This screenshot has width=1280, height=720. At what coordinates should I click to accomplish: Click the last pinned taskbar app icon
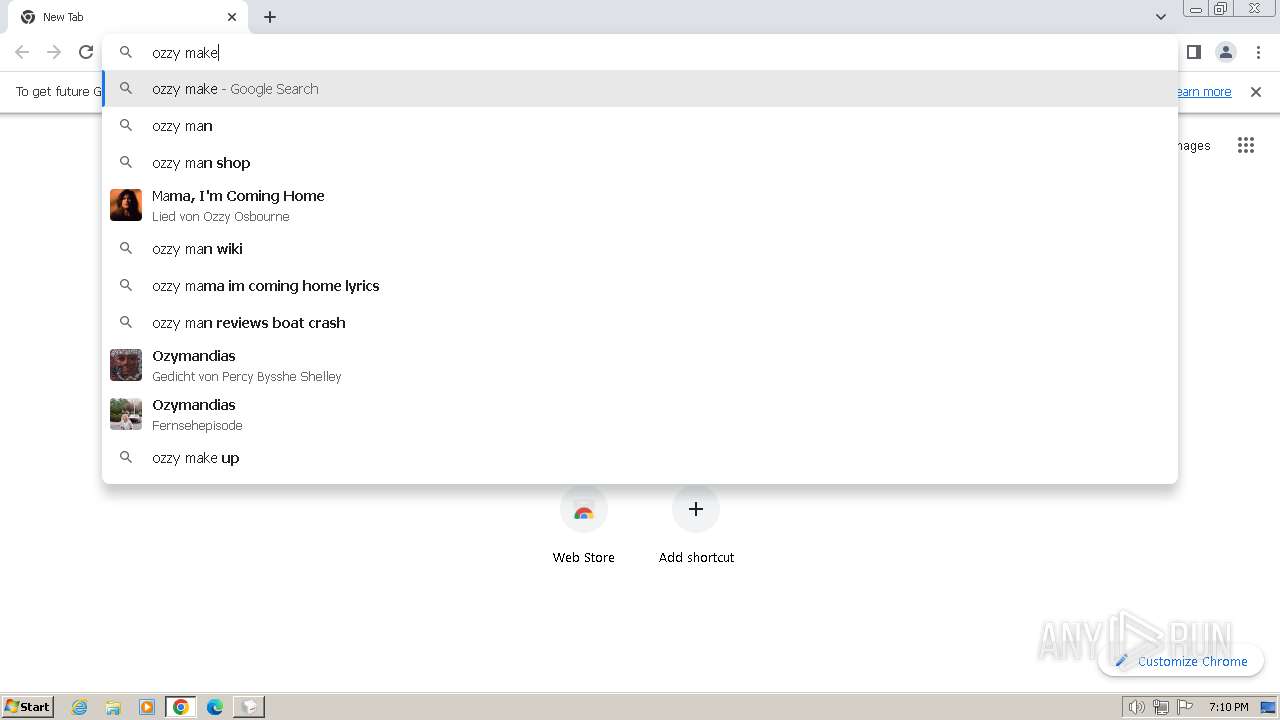pos(249,707)
